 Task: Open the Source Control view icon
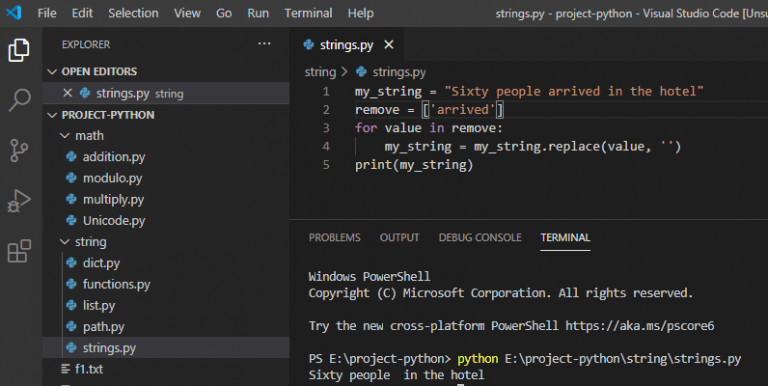pos(19,150)
